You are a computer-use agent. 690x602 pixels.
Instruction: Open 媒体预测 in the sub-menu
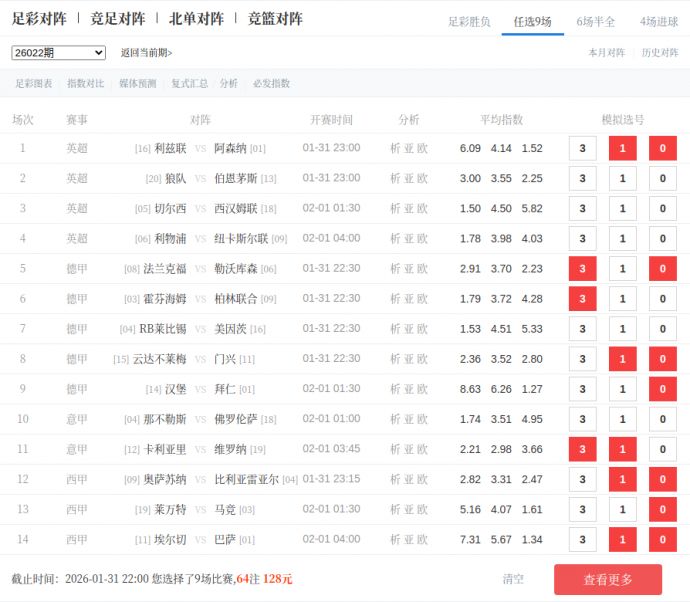coord(137,84)
